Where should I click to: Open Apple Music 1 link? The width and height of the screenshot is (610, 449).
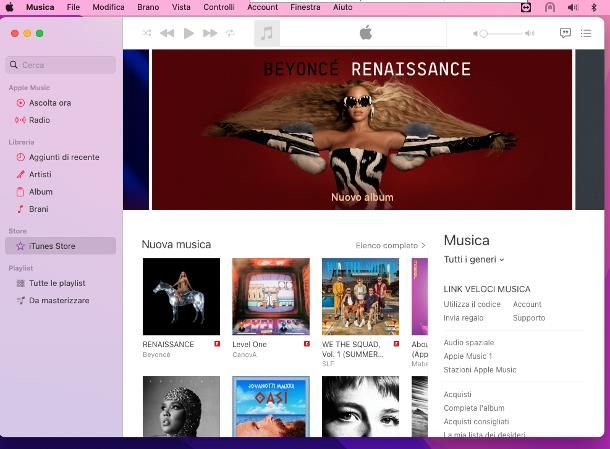click(x=468, y=356)
